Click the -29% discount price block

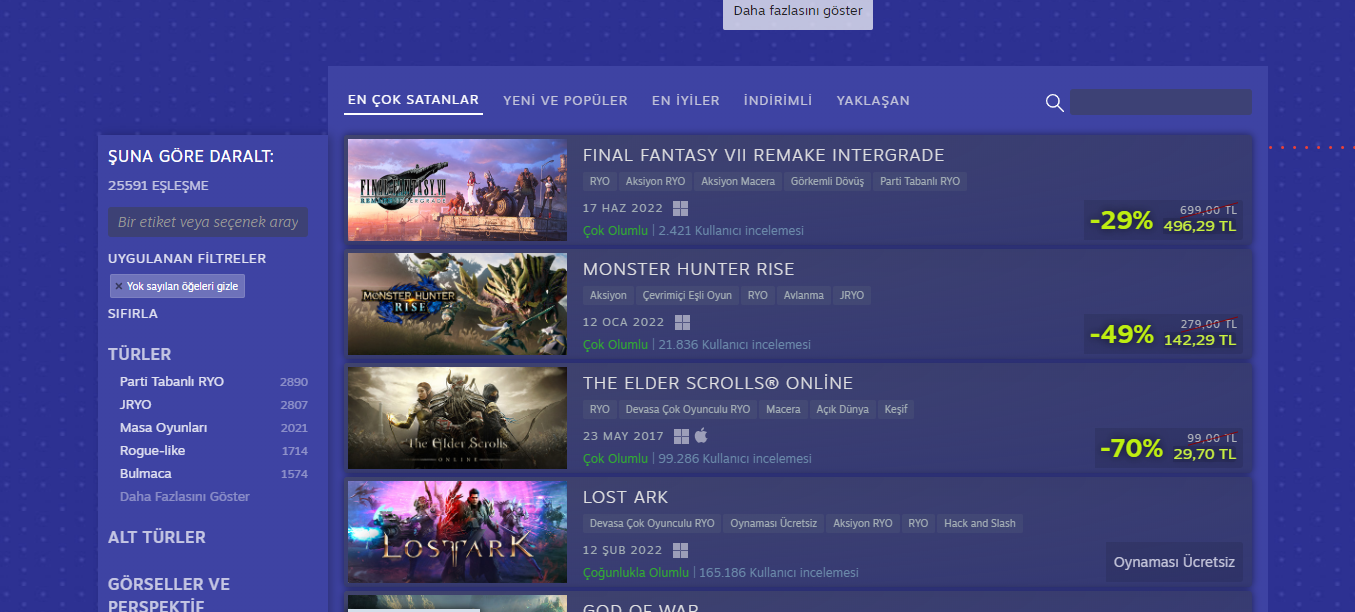[x=1164, y=220]
